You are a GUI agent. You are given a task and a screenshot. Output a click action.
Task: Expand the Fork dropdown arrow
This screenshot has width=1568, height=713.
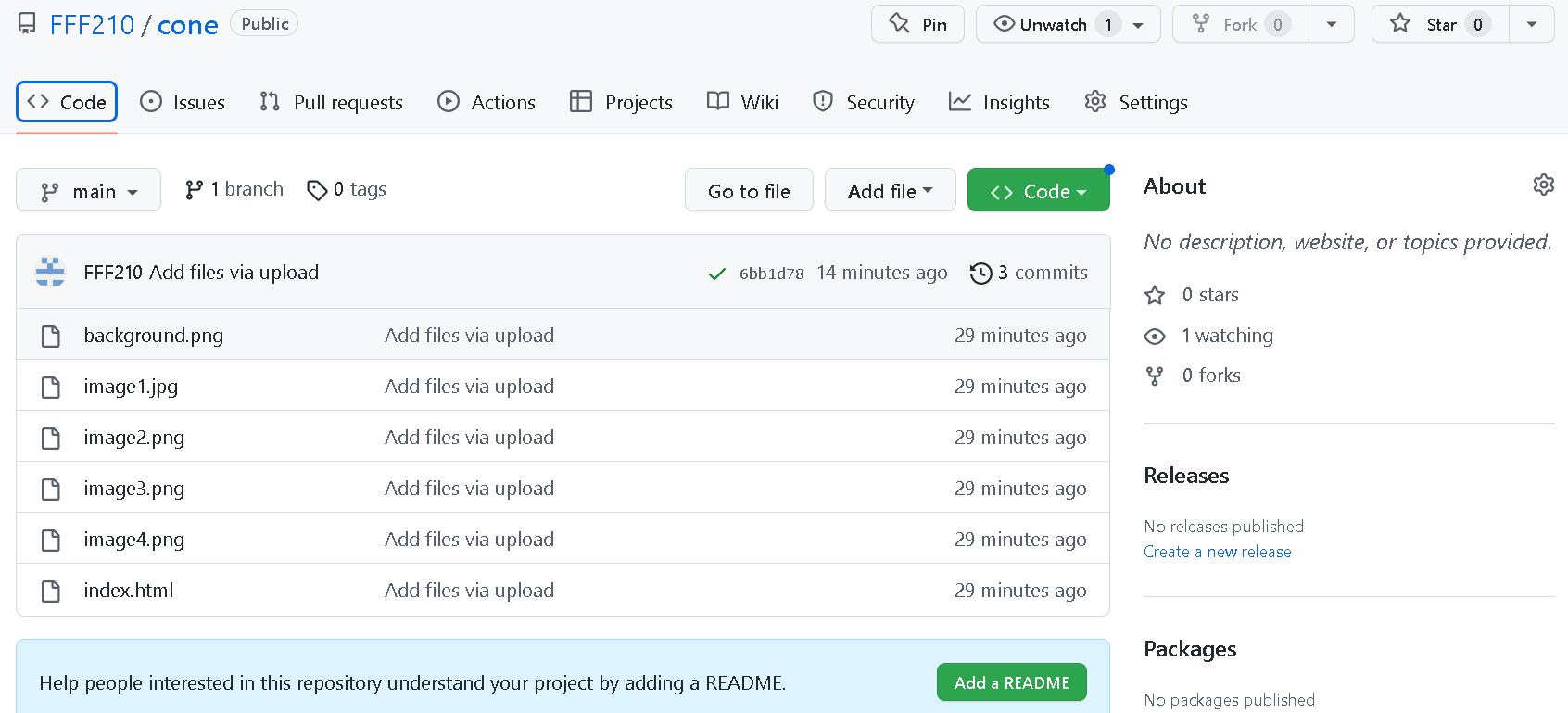coord(1332,24)
